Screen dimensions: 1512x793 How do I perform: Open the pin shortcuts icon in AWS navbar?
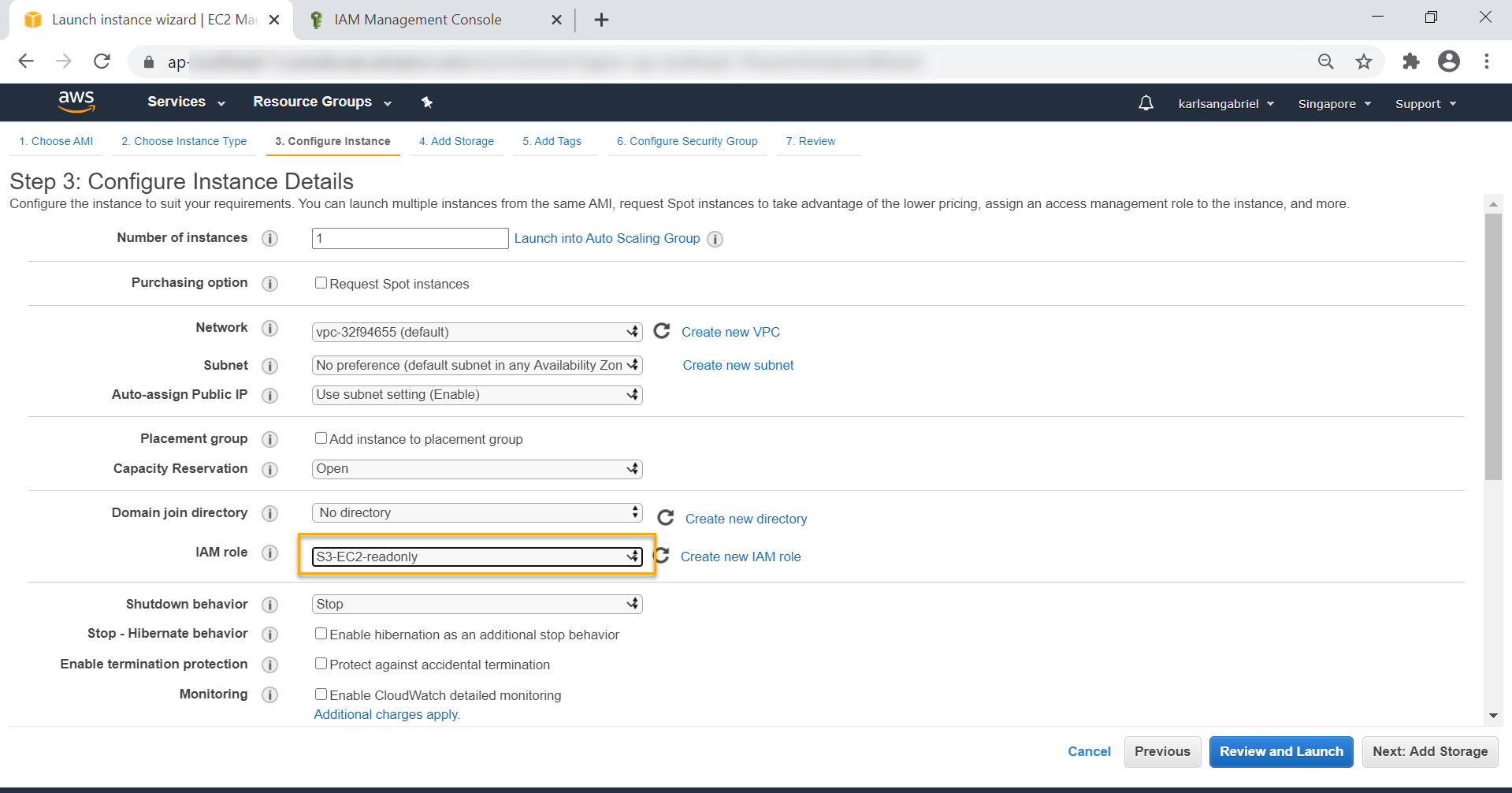point(427,102)
